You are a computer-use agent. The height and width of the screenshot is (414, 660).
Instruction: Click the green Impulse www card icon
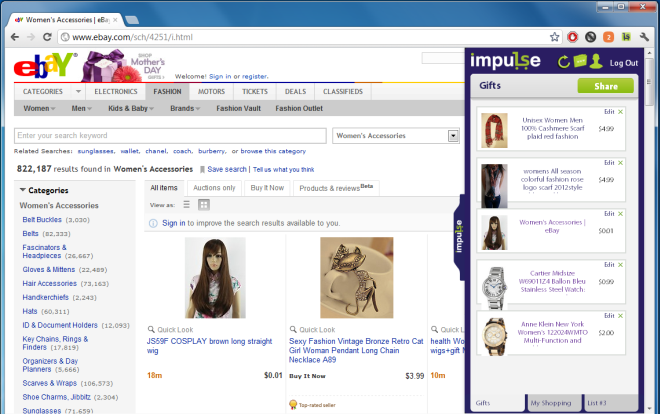[580, 61]
